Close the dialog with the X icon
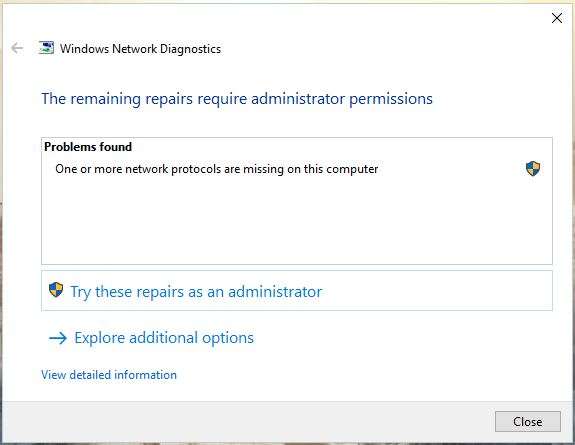Viewport: 575px width, 445px height. click(557, 18)
